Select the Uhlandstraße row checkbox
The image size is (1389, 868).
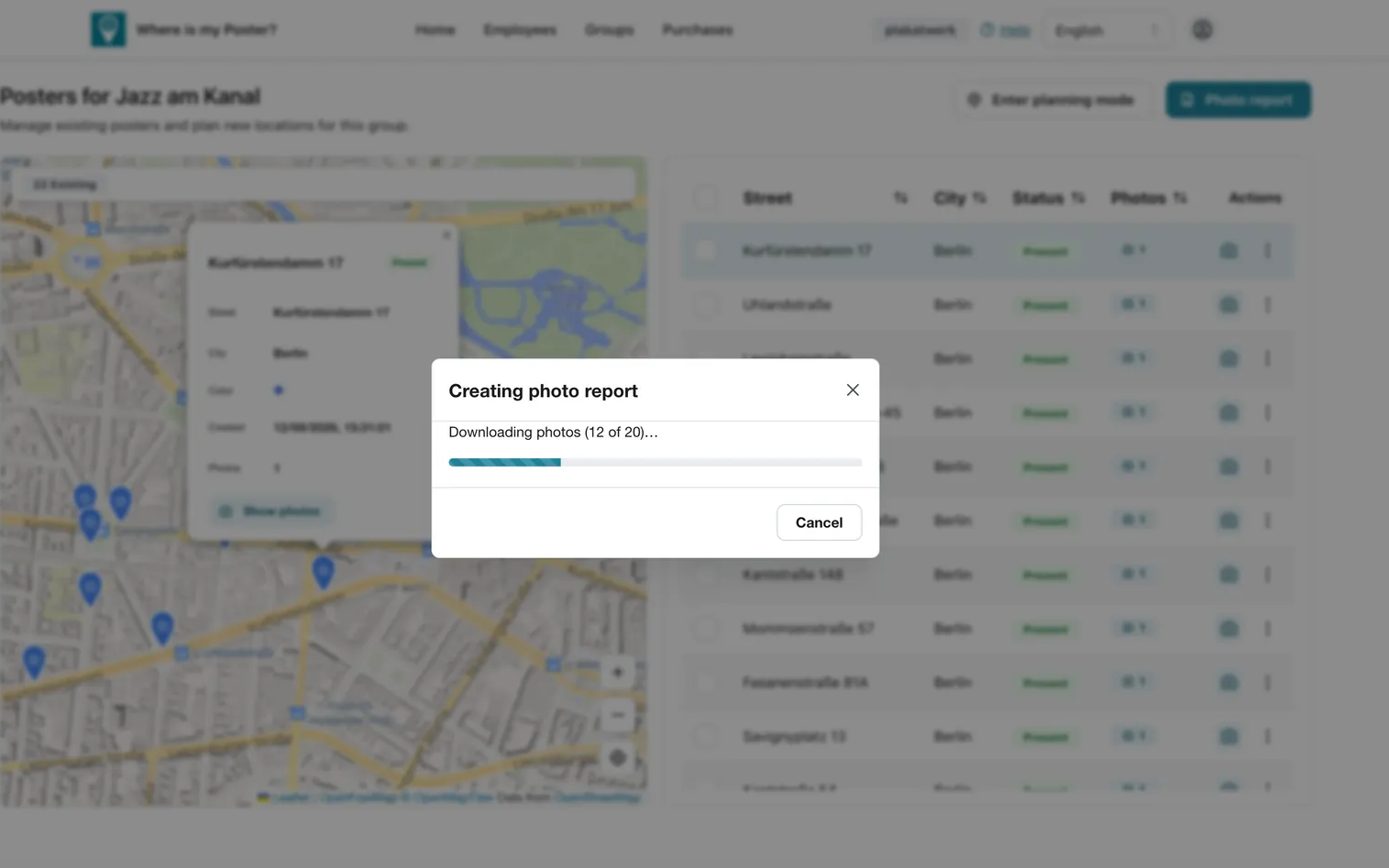pos(705,304)
